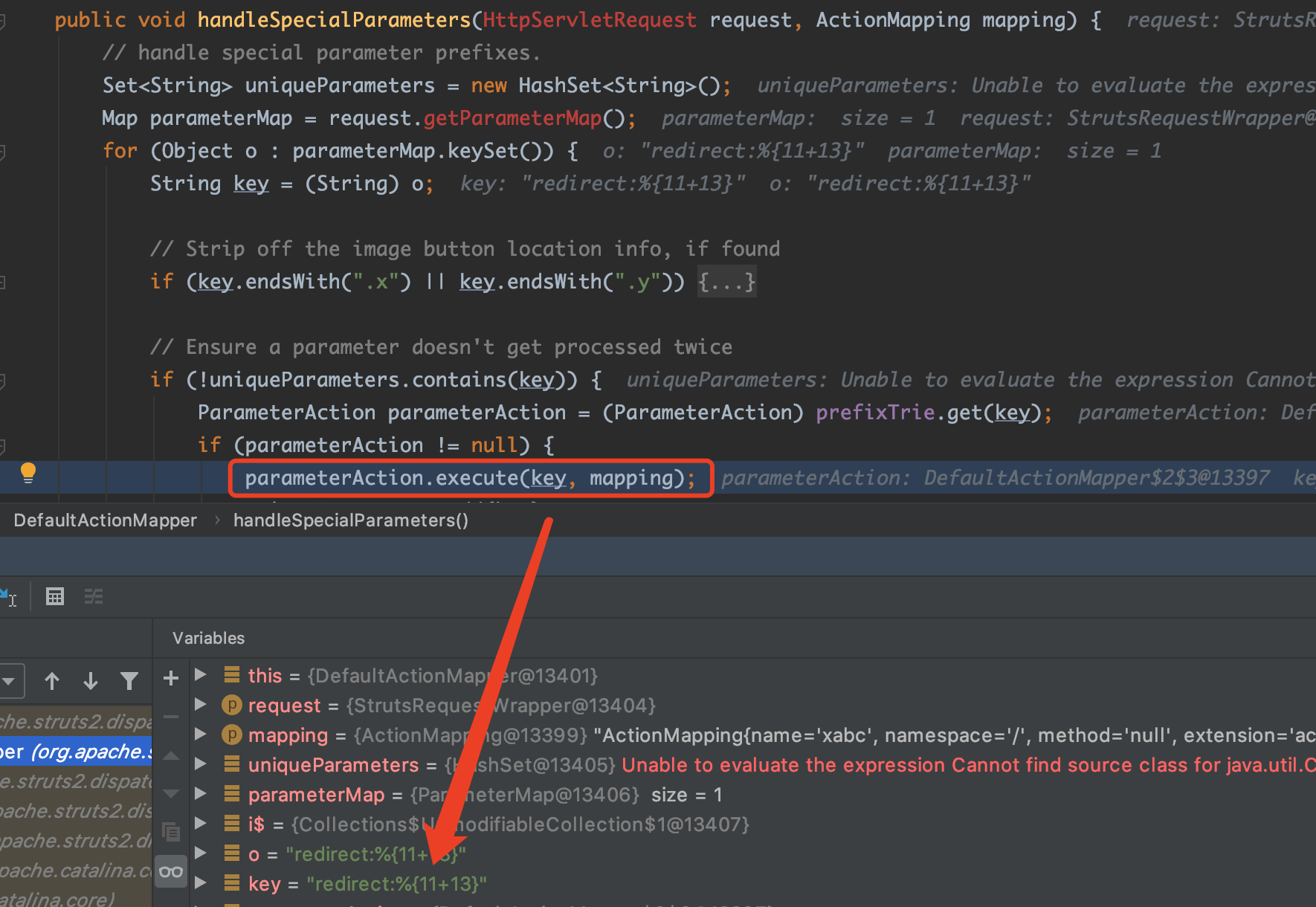Click the inline hint 'parameterAction: DefaultActionMapper$2$3@13397'
Screen dimensions: 1316x907
tap(996, 478)
